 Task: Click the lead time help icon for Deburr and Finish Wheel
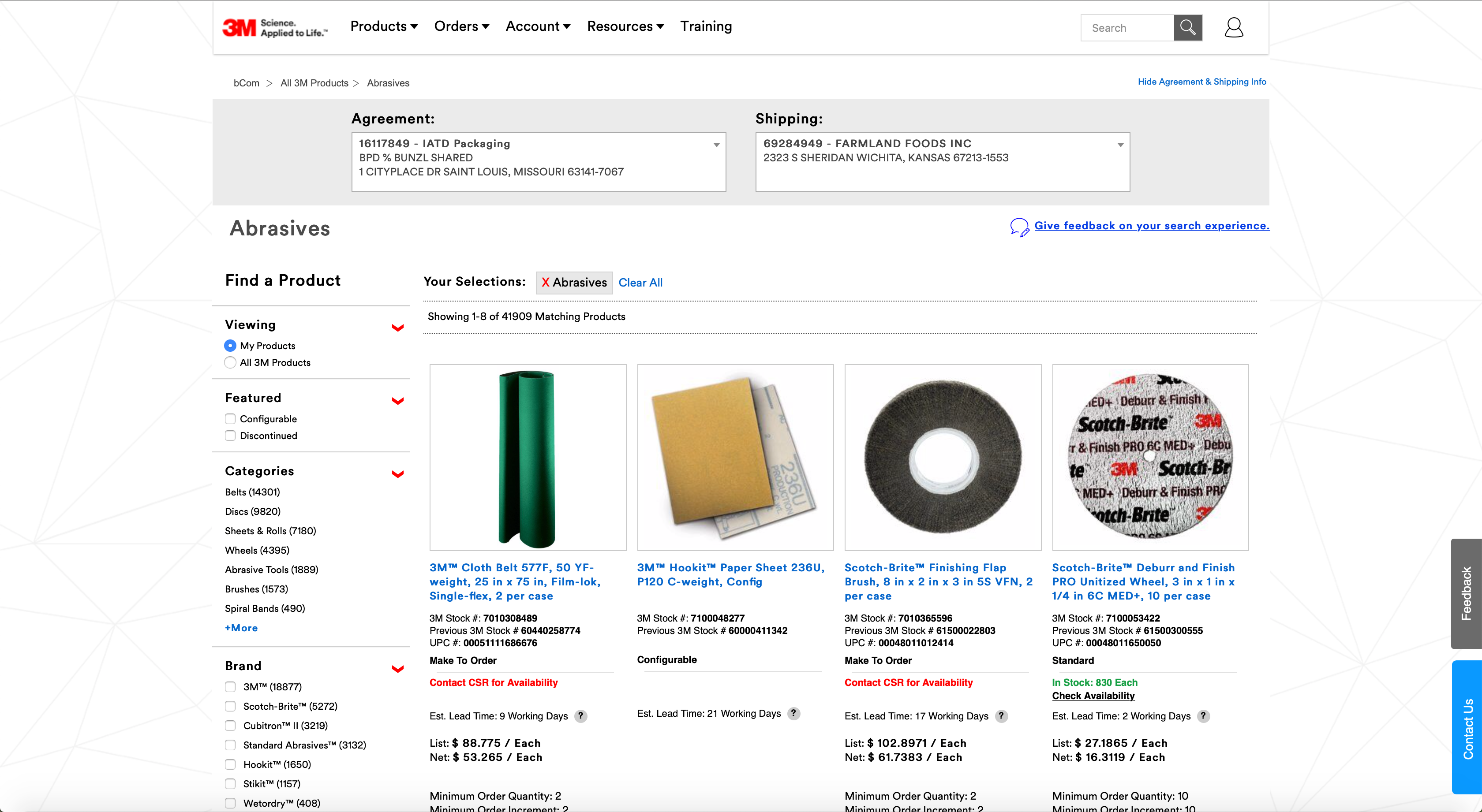pos(1203,715)
